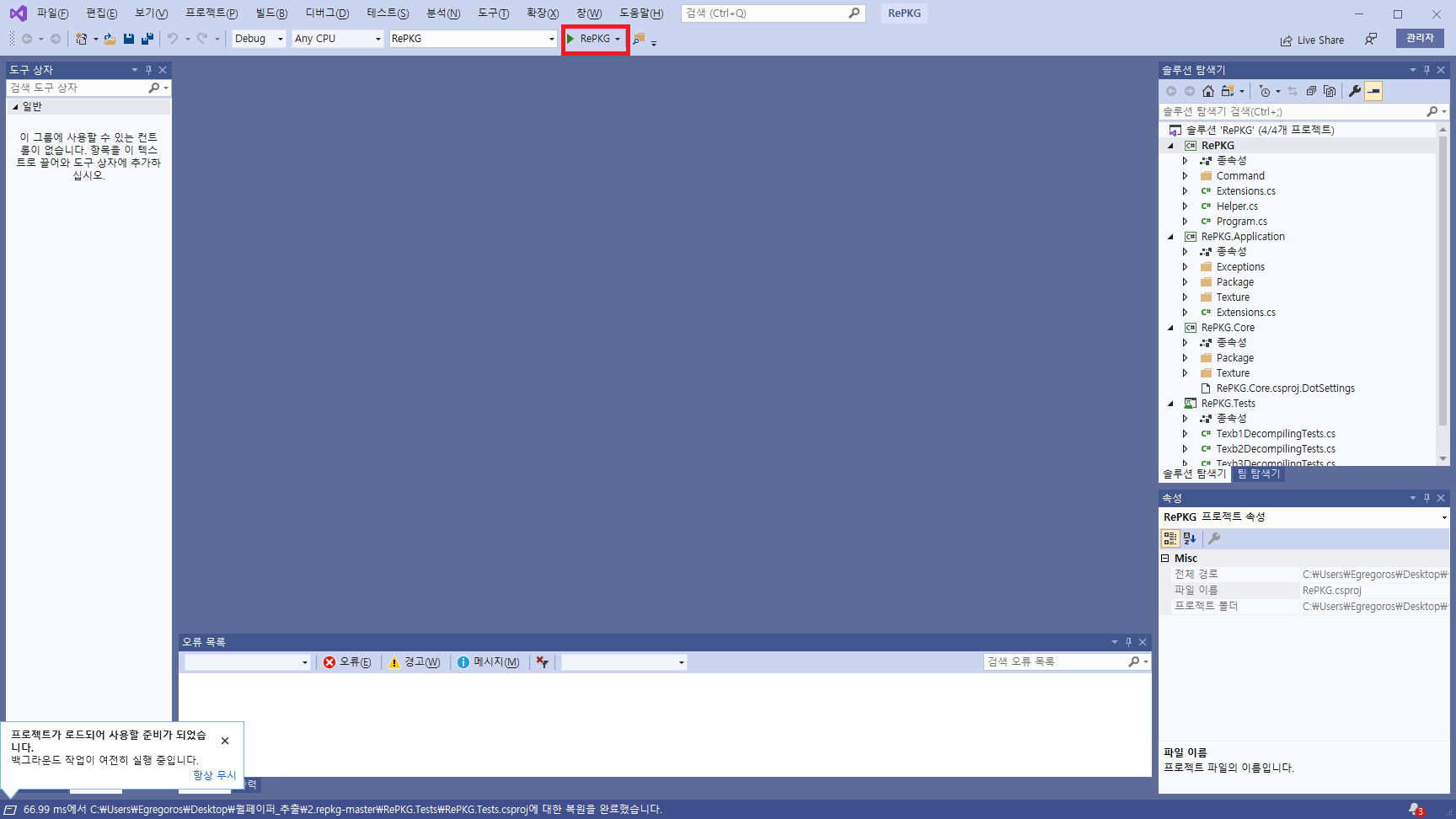Image resolution: width=1456 pixels, height=819 pixels.
Task: Select RePKG.Core.csproj.DotSettings file
Action: pyautogui.click(x=1285, y=388)
